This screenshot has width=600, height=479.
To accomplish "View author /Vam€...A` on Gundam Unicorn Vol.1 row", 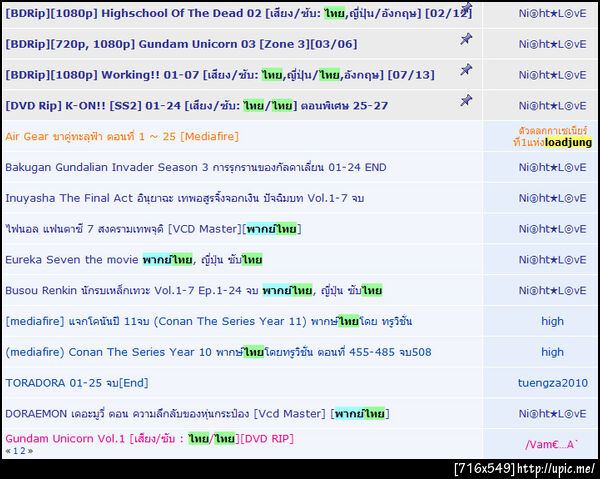I will click(x=552, y=445).
